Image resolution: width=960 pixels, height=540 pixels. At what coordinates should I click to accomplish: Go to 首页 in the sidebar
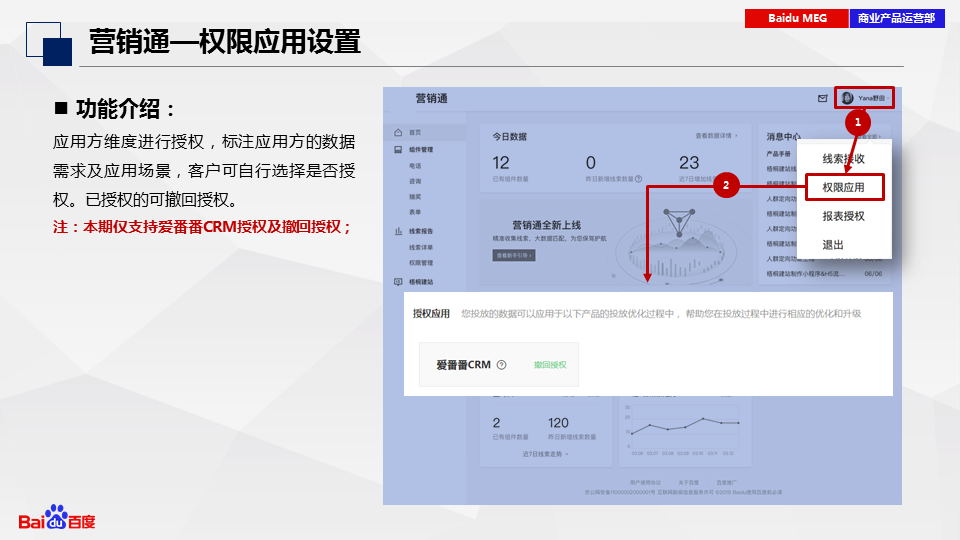point(415,132)
